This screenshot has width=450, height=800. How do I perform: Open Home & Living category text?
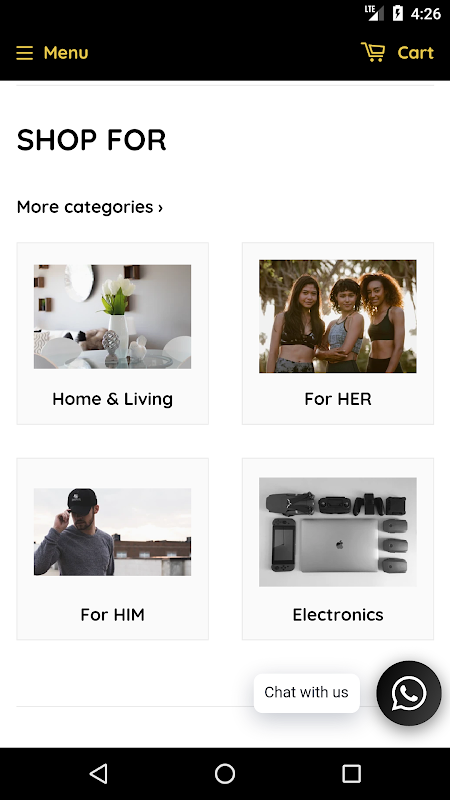click(x=112, y=398)
